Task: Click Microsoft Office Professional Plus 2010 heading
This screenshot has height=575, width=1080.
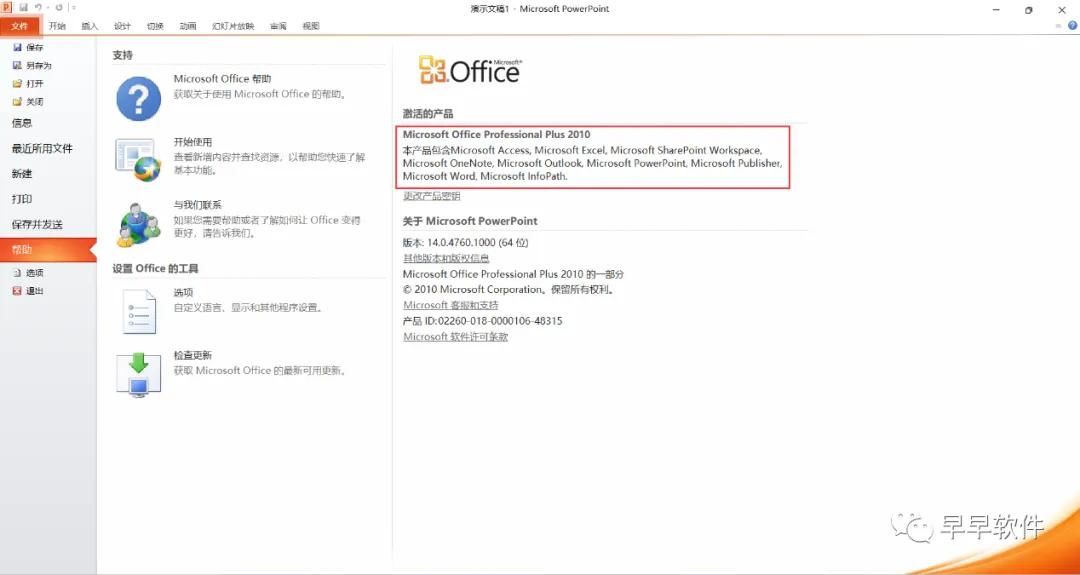Action: point(497,135)
